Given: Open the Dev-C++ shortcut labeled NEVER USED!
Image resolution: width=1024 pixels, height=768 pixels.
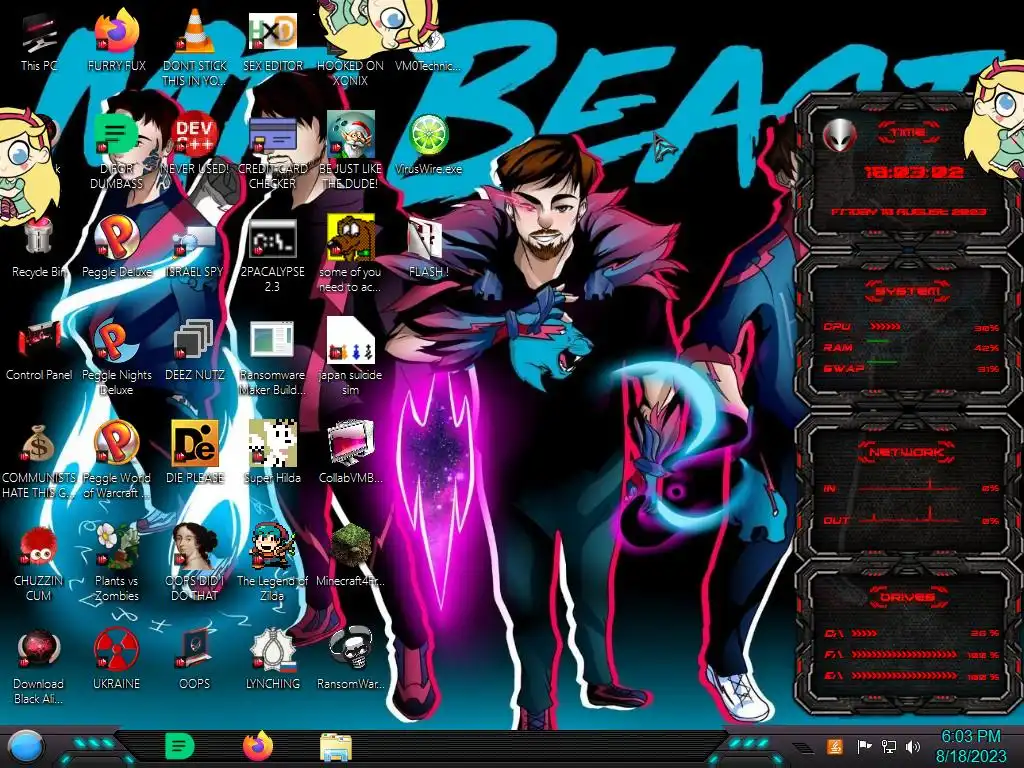Looking at the screenshot, I should tap(195, 144).
